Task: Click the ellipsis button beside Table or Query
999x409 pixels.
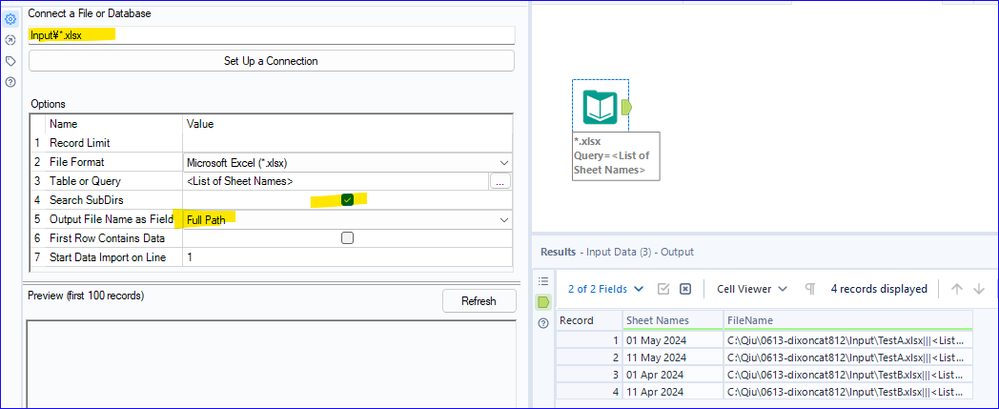Action: pos(500,182)
